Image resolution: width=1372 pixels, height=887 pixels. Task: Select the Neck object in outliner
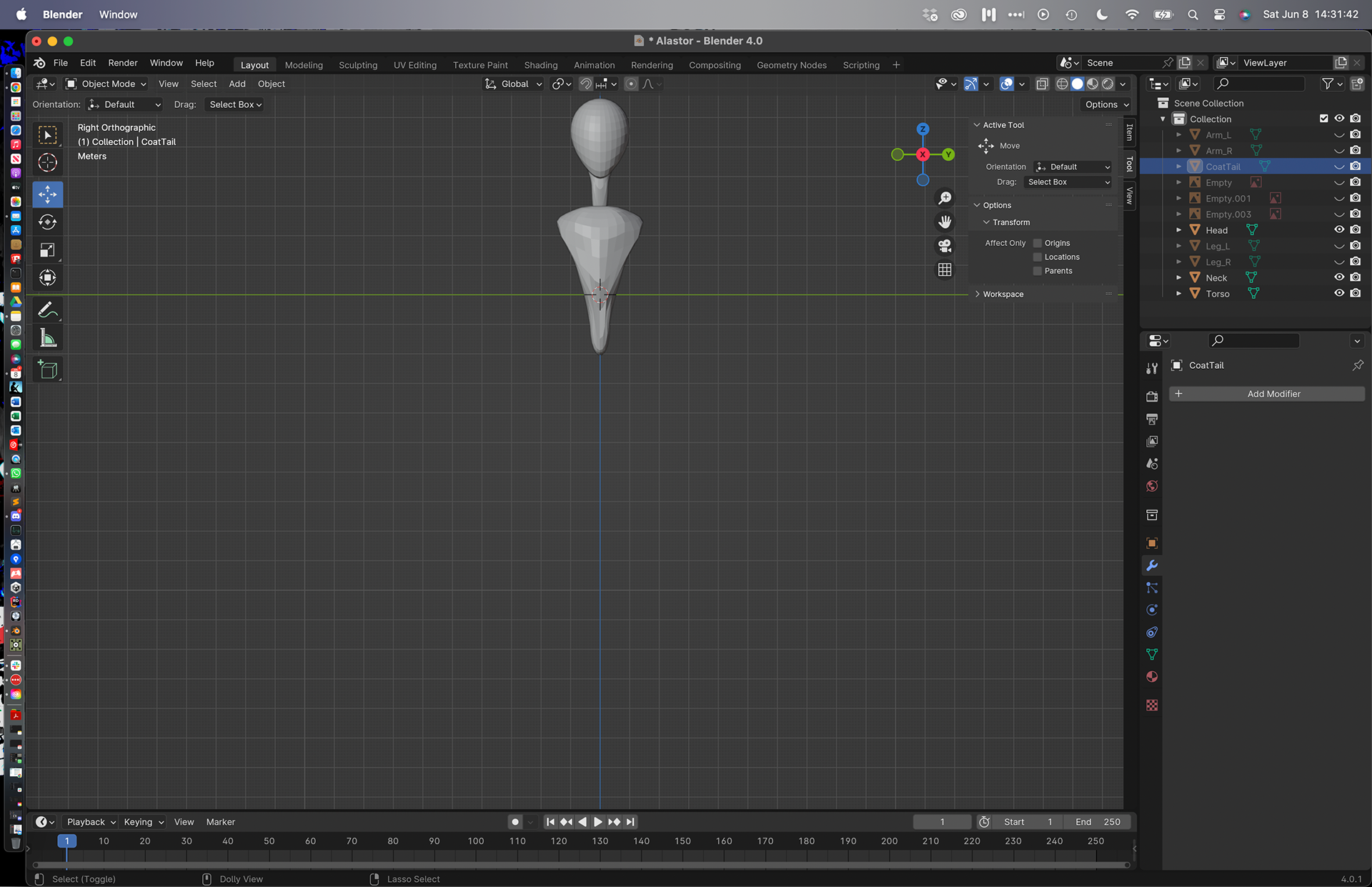(x=1216, y=278)
